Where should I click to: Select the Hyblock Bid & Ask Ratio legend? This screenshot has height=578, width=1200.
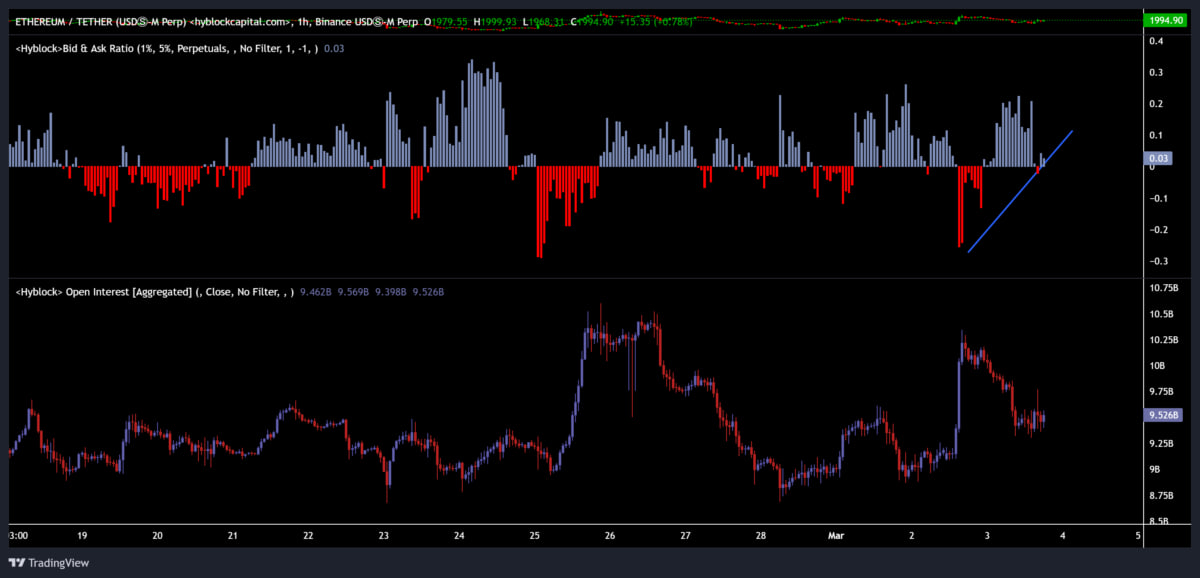point(165,48)
